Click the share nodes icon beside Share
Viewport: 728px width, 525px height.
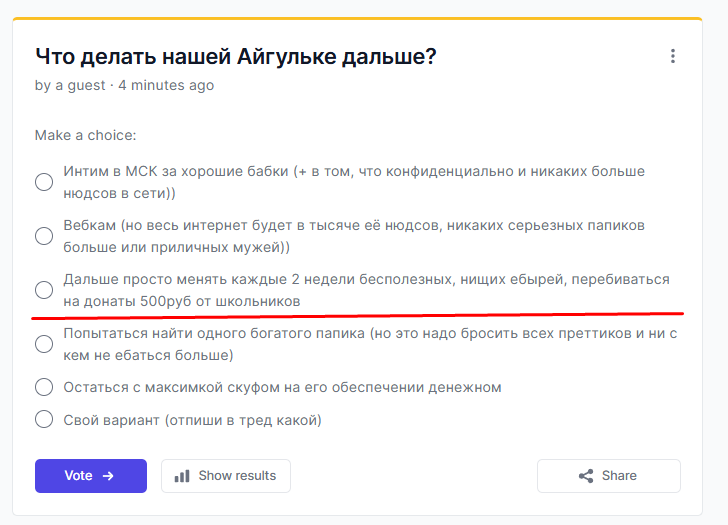[586, 476]
